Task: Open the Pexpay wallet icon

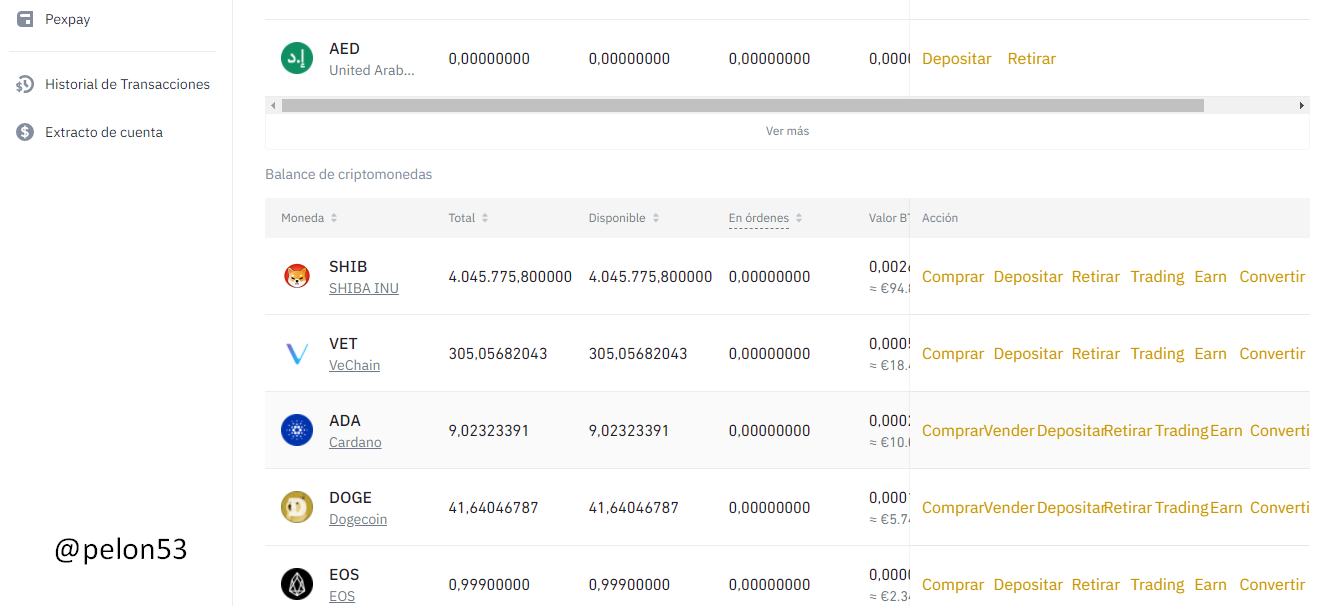Action: (25, 19)
